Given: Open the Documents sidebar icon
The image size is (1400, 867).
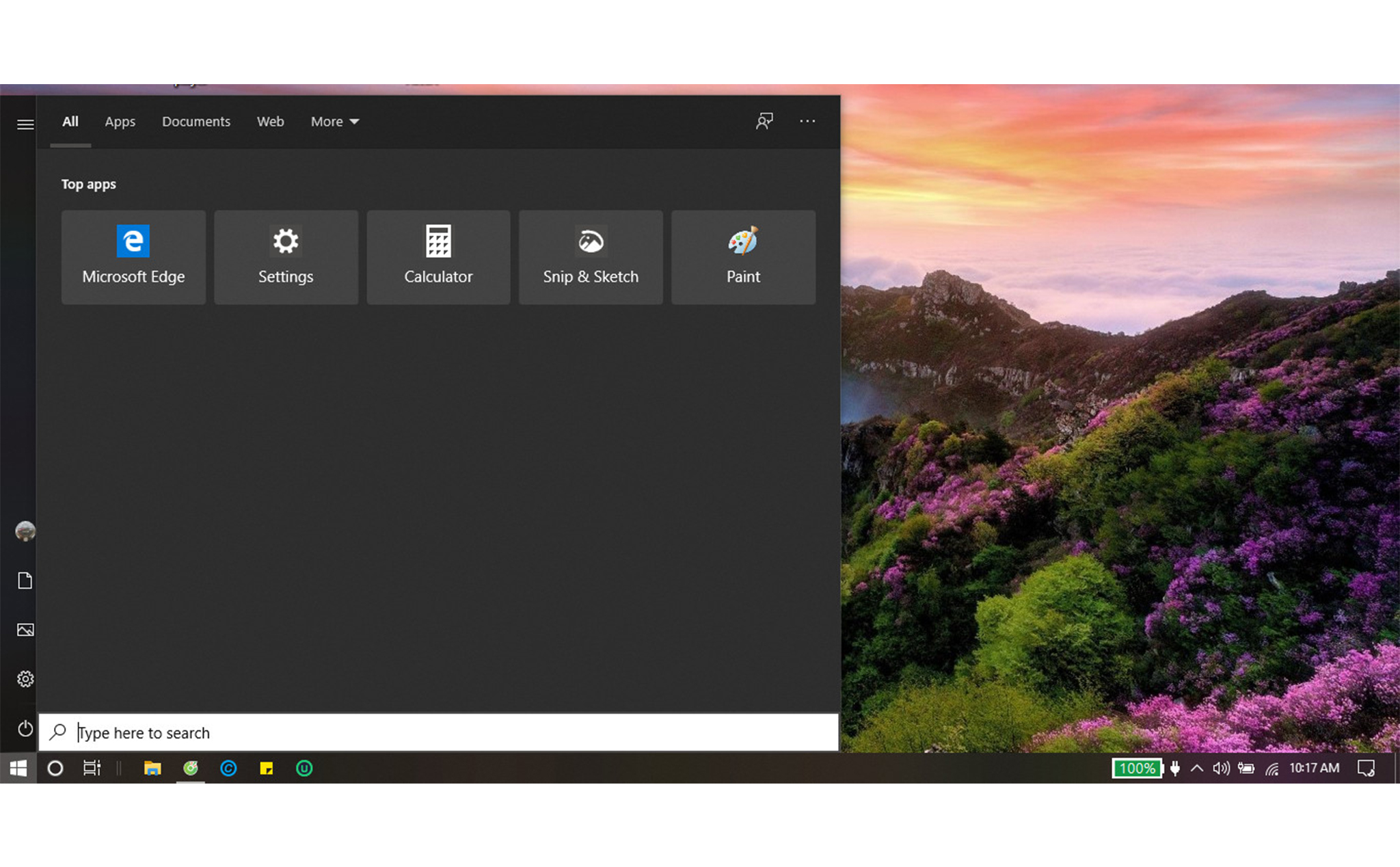Looking at the screenshot, I should coord(25,581).
